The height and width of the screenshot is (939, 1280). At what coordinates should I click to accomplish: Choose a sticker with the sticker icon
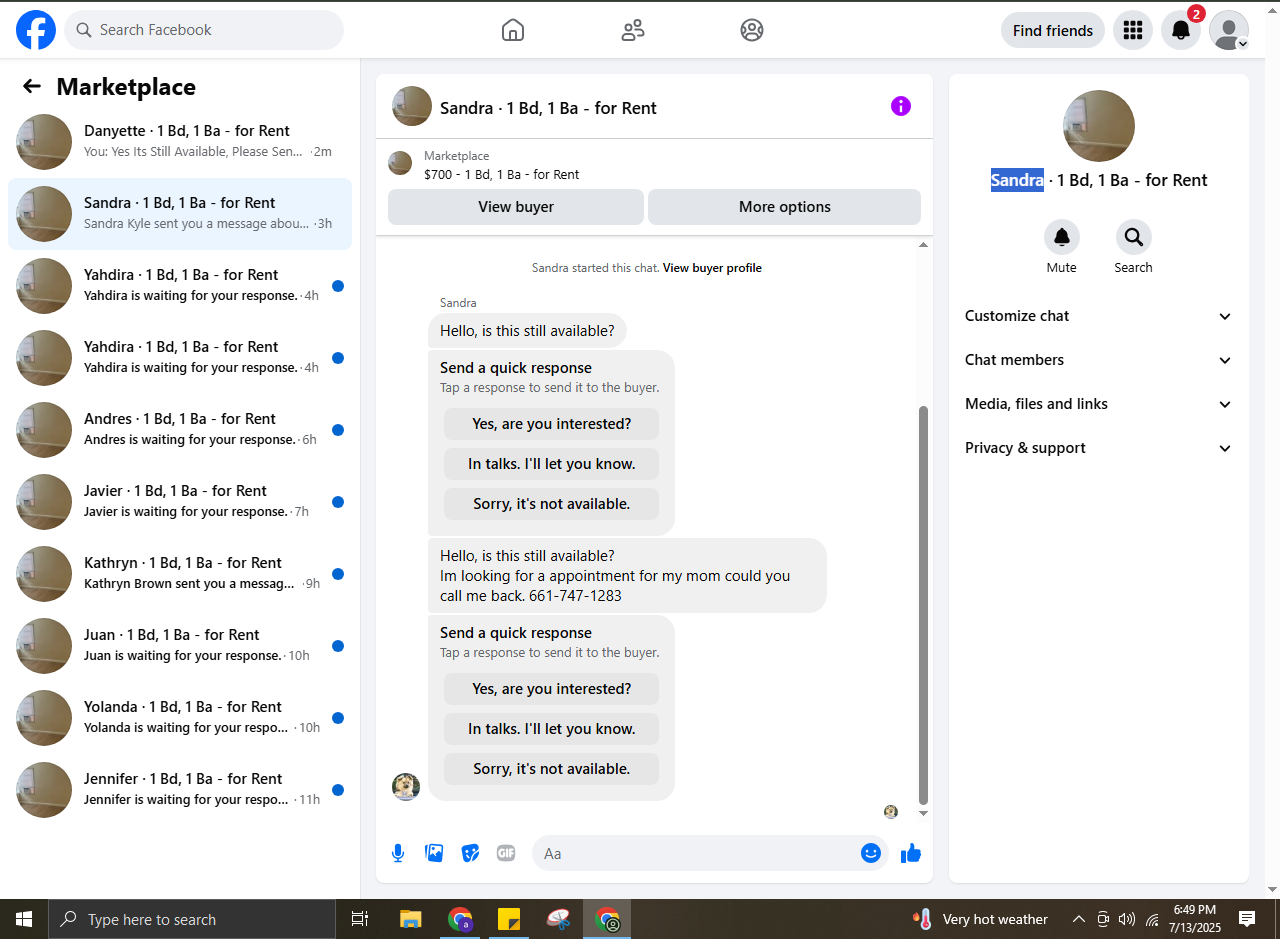(470, 853)
